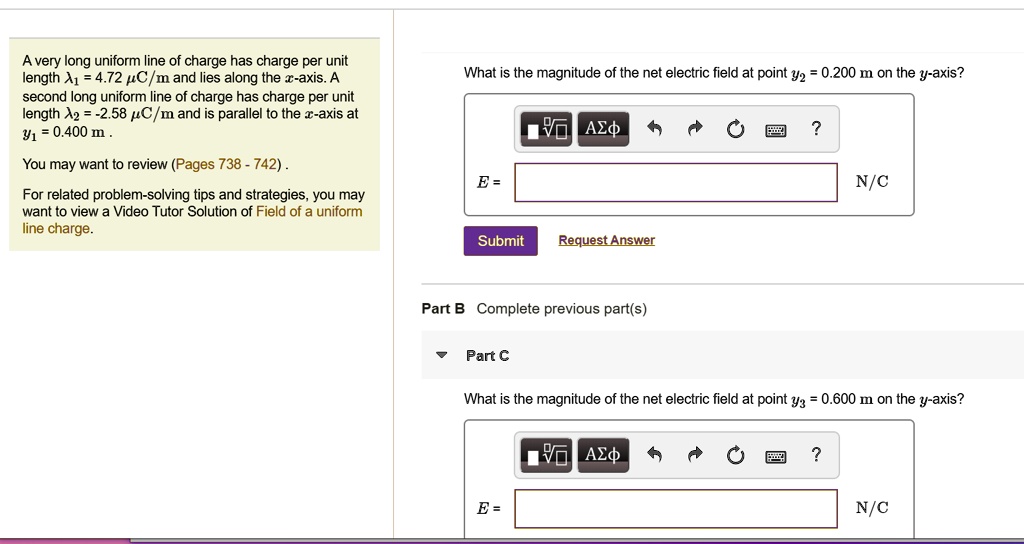
Task: Click undo arrow in the 0.200 m answer toolbar
Action: pyautogui.click(x=655, y=129)
